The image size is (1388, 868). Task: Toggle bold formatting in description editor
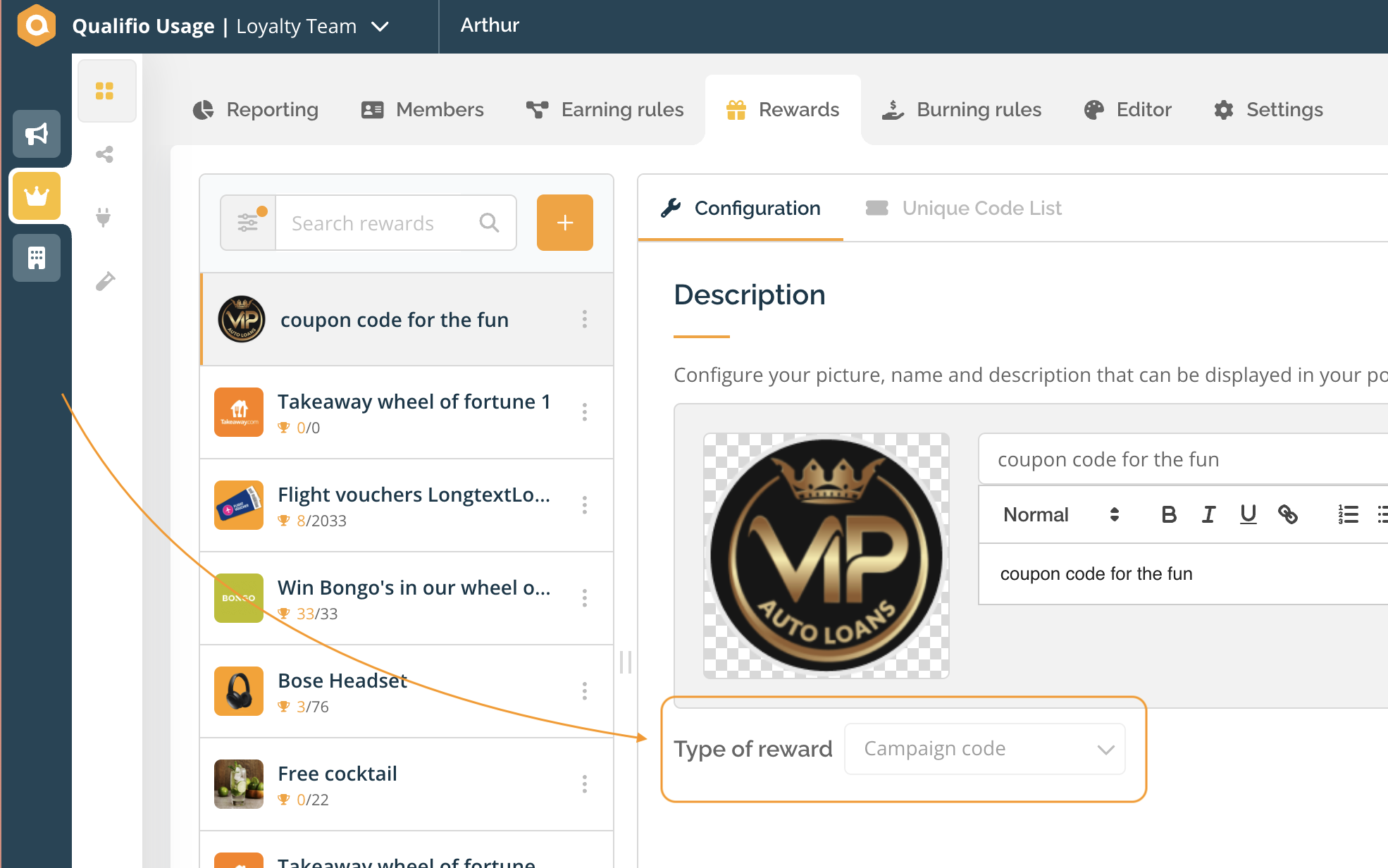pyautogui.click(x=1169, y=514)
